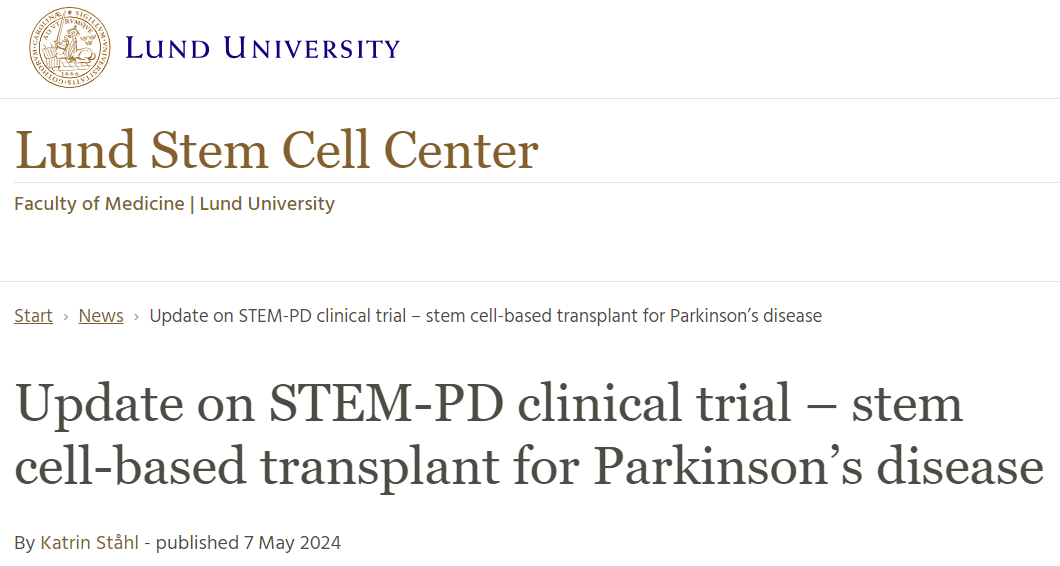Open the Lund Stem Cell Center homepage title

[x=276, y=150]
